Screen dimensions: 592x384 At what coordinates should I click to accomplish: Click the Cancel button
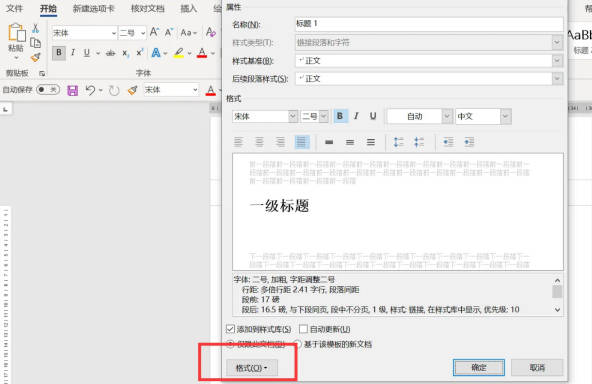point(537,367)
